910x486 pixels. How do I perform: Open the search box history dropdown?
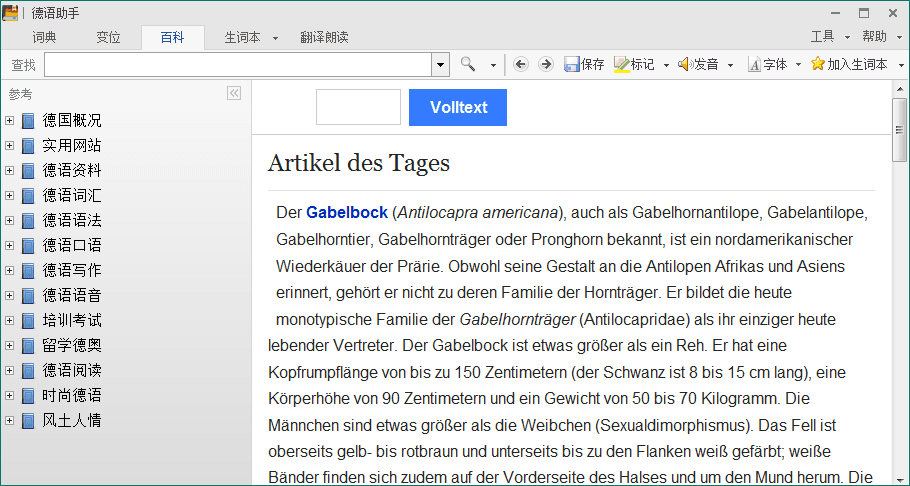pyautogui.click(x=440, y=64)
